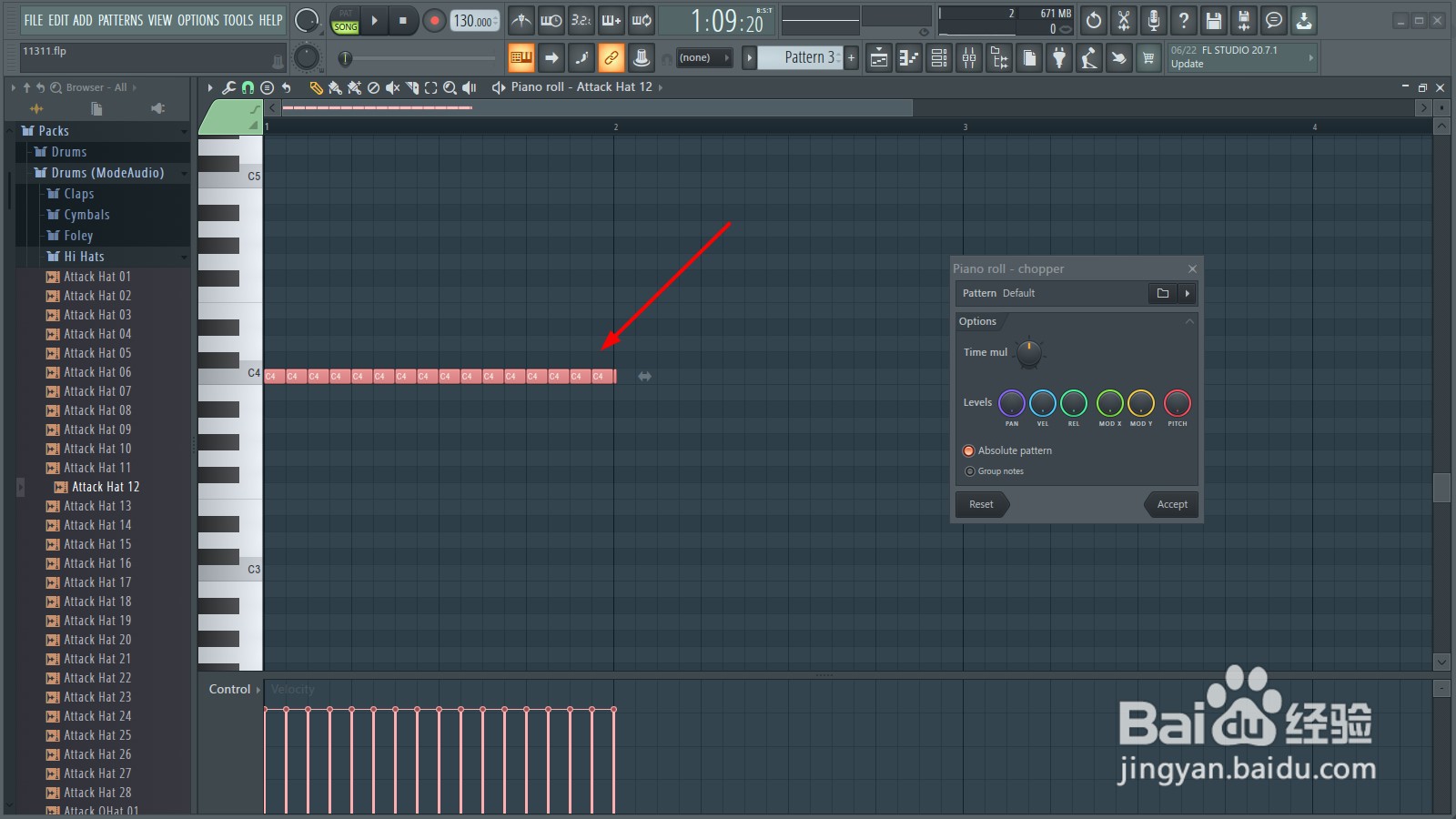1456x819 pixels.
Task: Click the tempo 130.000 field
Action: pyautogui.click(x=475, y=20)
